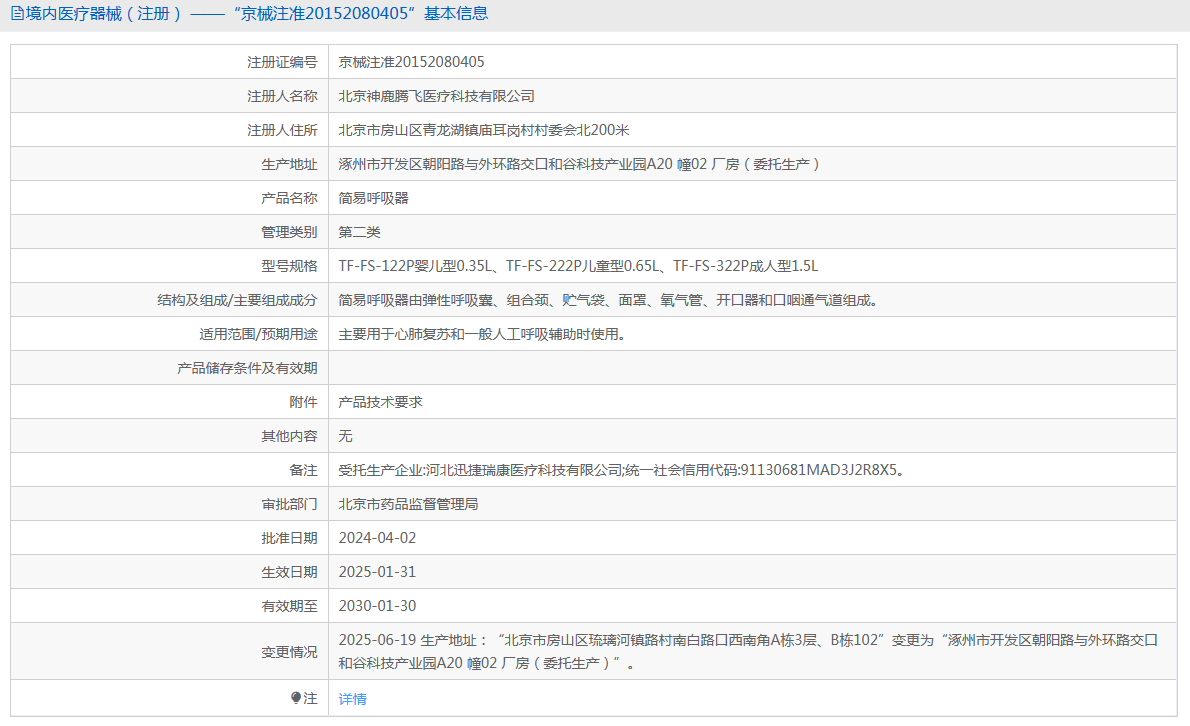
Task: Click the 产品名称 label
Action: 289,198
